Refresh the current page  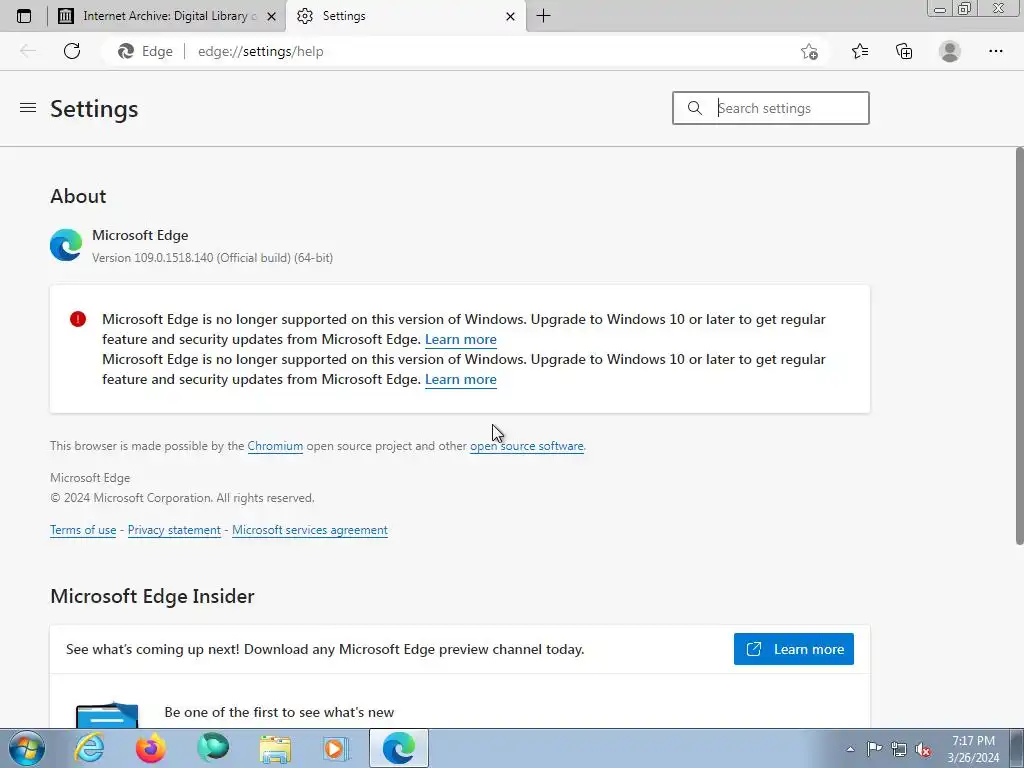point(72,51)
